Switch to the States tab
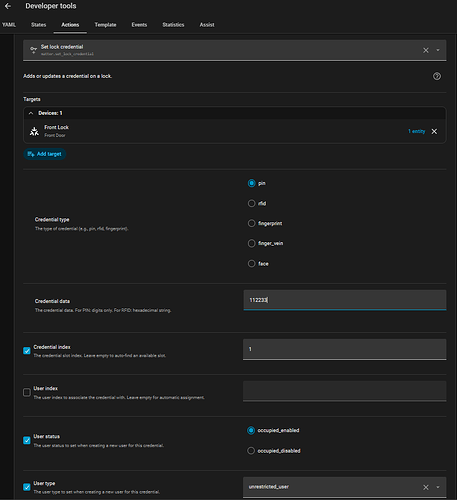This screenshot has height=500, width=457. point(39,25)
